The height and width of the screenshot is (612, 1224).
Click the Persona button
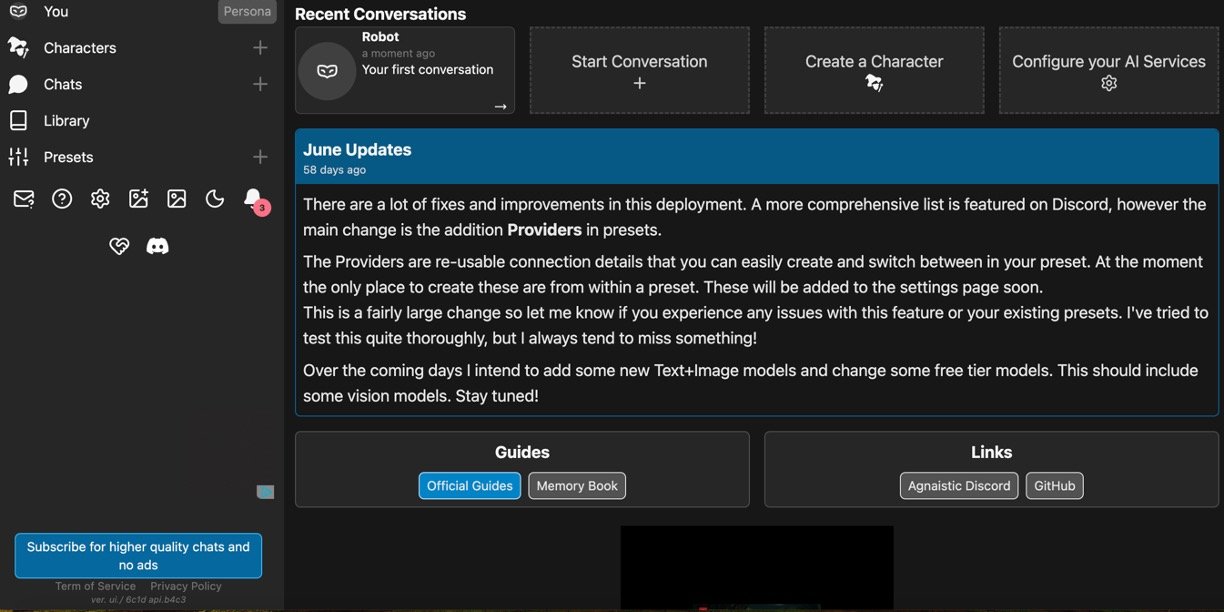[x=247, y=12]
